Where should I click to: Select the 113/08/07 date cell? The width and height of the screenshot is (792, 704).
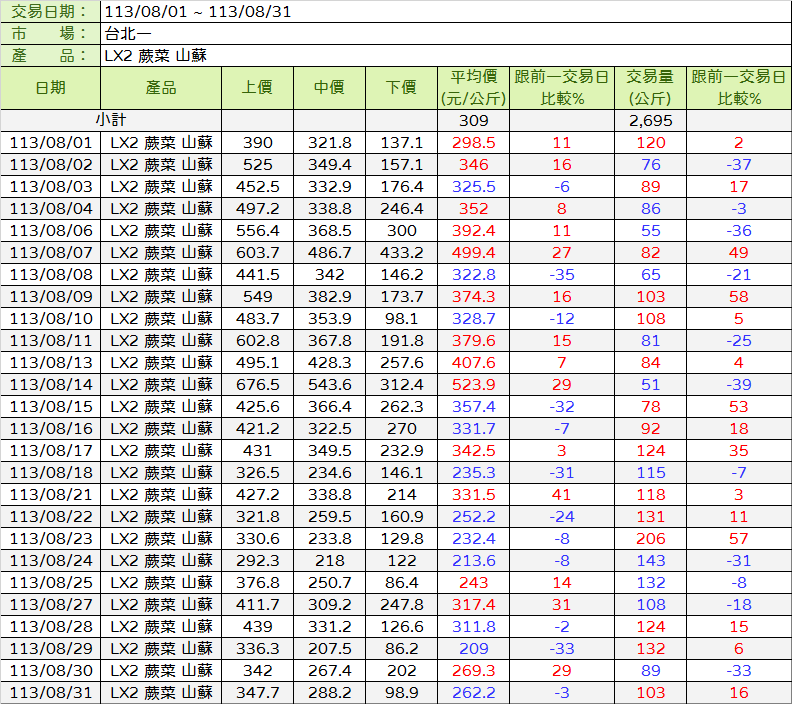tap(50, 253)
